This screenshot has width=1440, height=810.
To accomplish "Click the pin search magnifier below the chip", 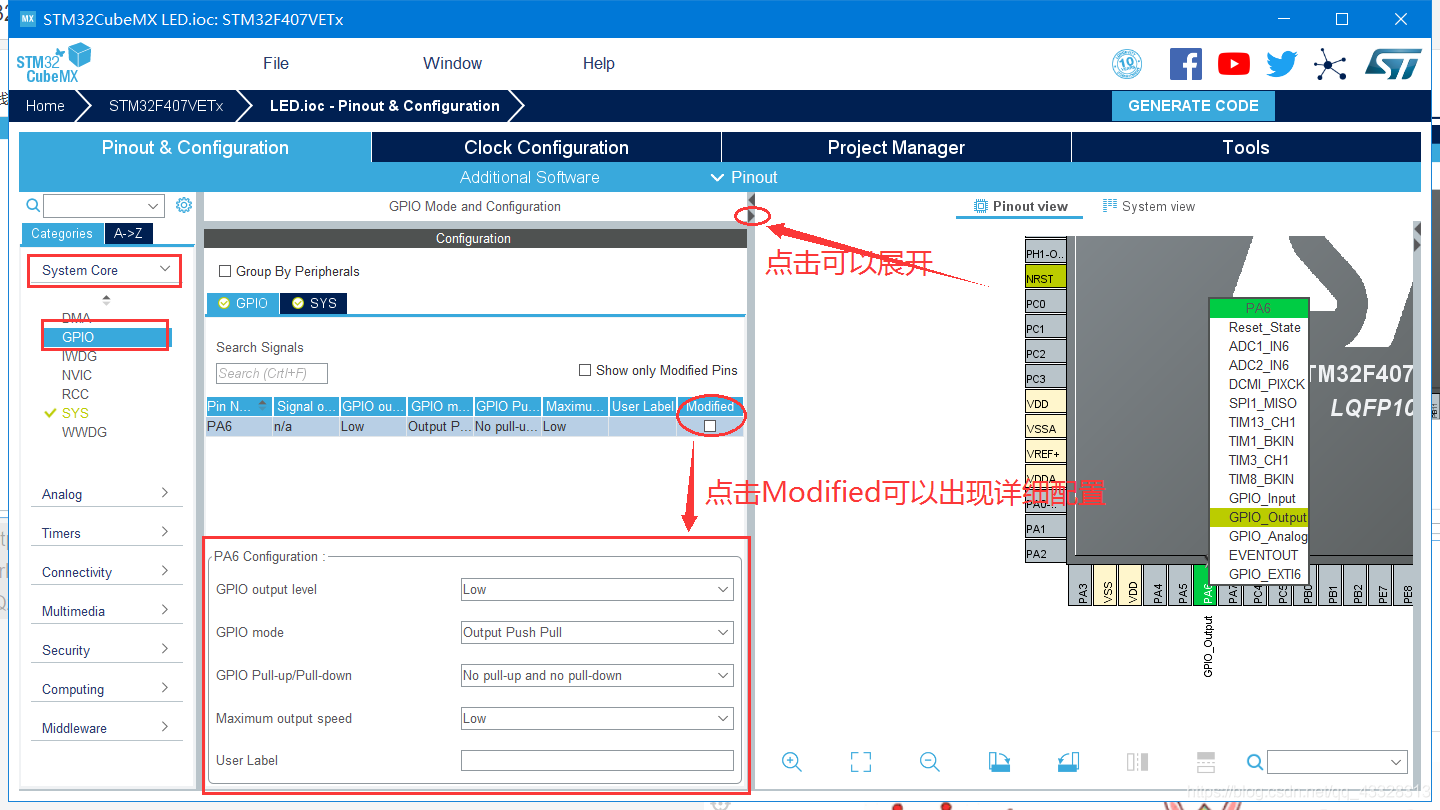I will 1255,762.
